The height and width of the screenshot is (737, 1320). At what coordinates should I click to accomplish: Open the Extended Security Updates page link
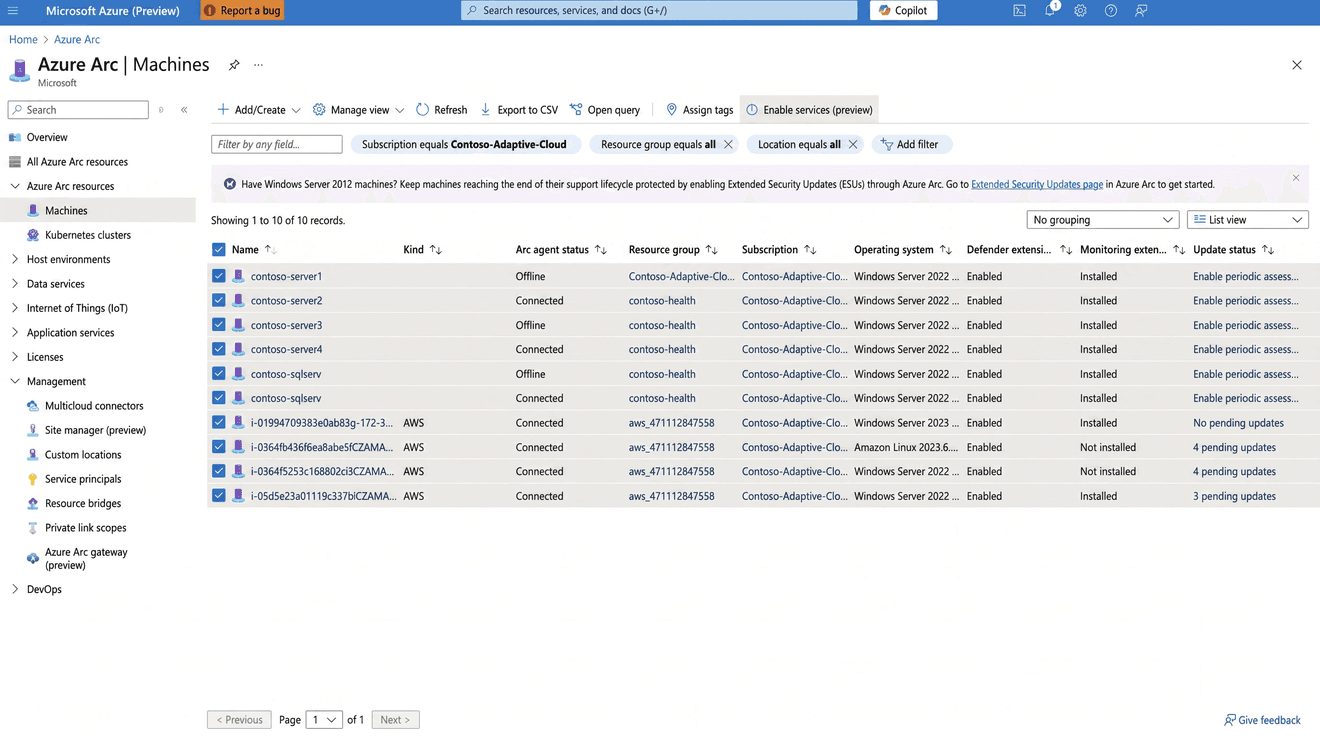1037,184
